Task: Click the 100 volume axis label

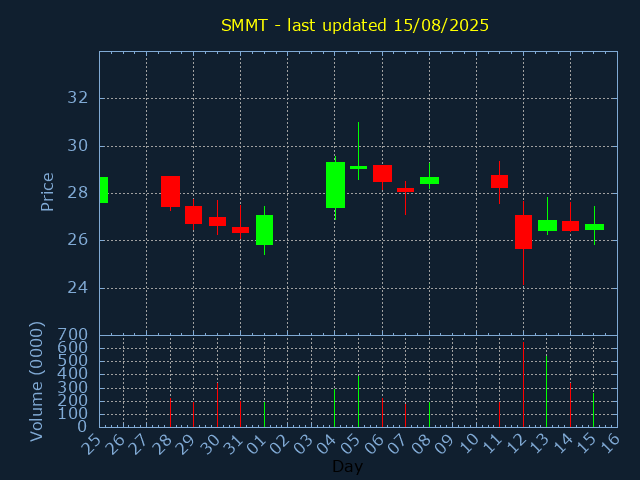Action: coord(72,414)
